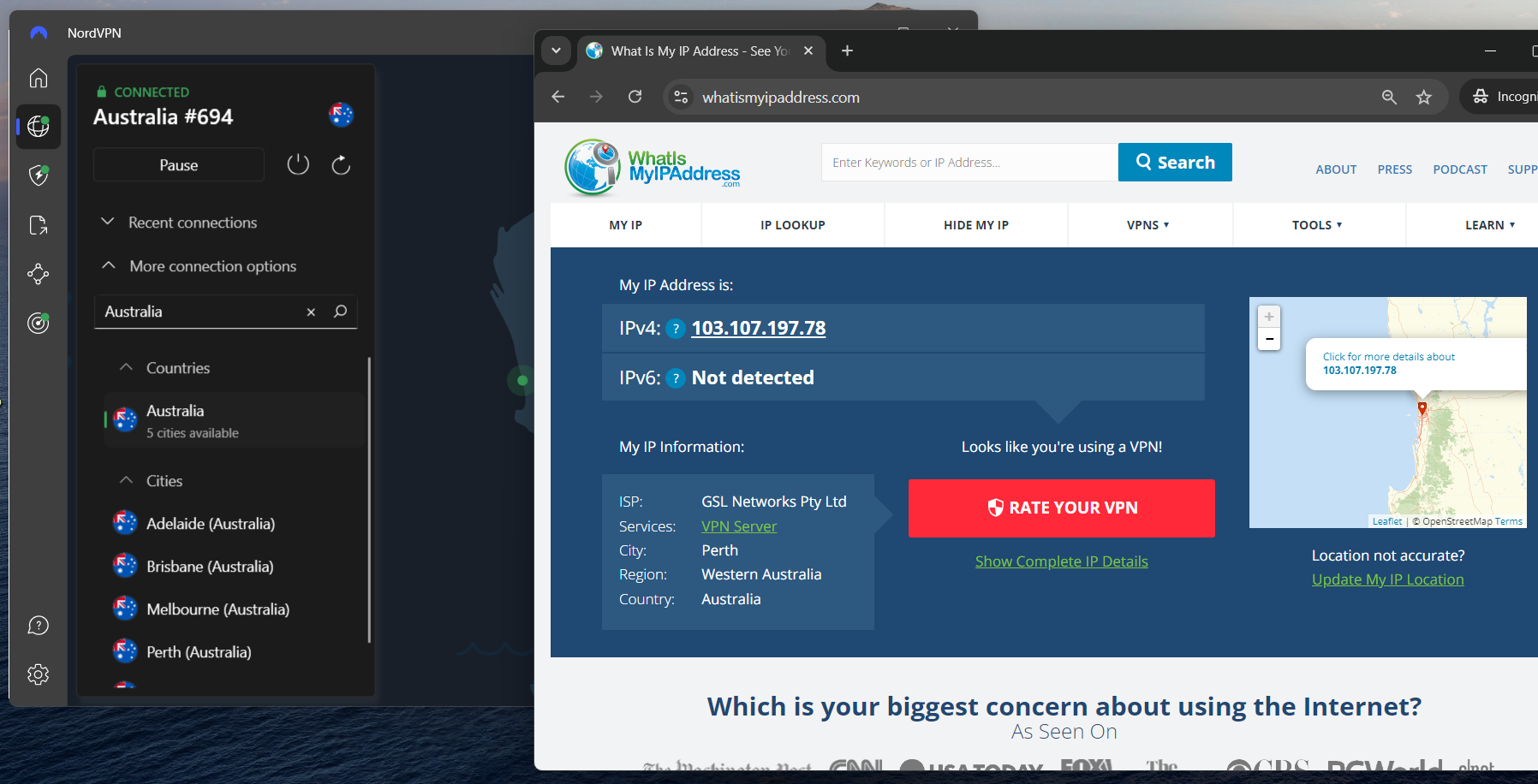Open the PODCAST menu item
The width and height of the screenshot is (1538, 784).
coord(1459,169)
